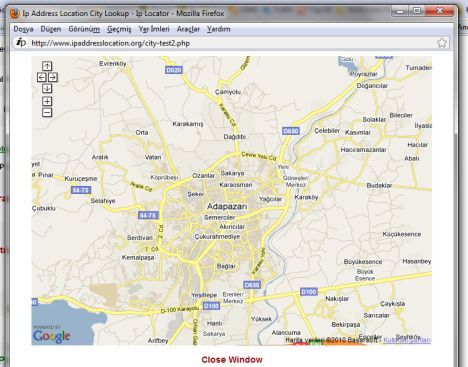Open the Araçlar menu
468x367 pixels.
[x=188, y=29]
